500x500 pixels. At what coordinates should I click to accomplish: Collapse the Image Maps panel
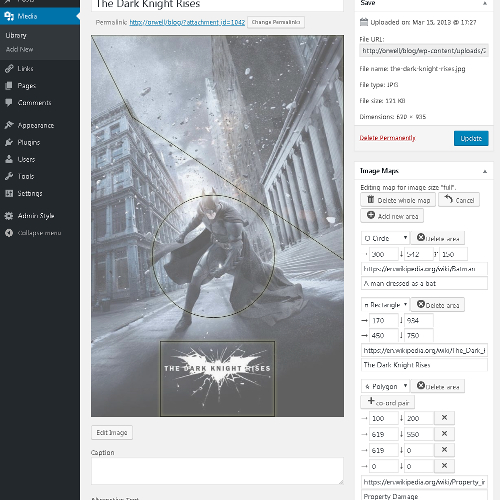pyautogui.click(x=485, y=171)
